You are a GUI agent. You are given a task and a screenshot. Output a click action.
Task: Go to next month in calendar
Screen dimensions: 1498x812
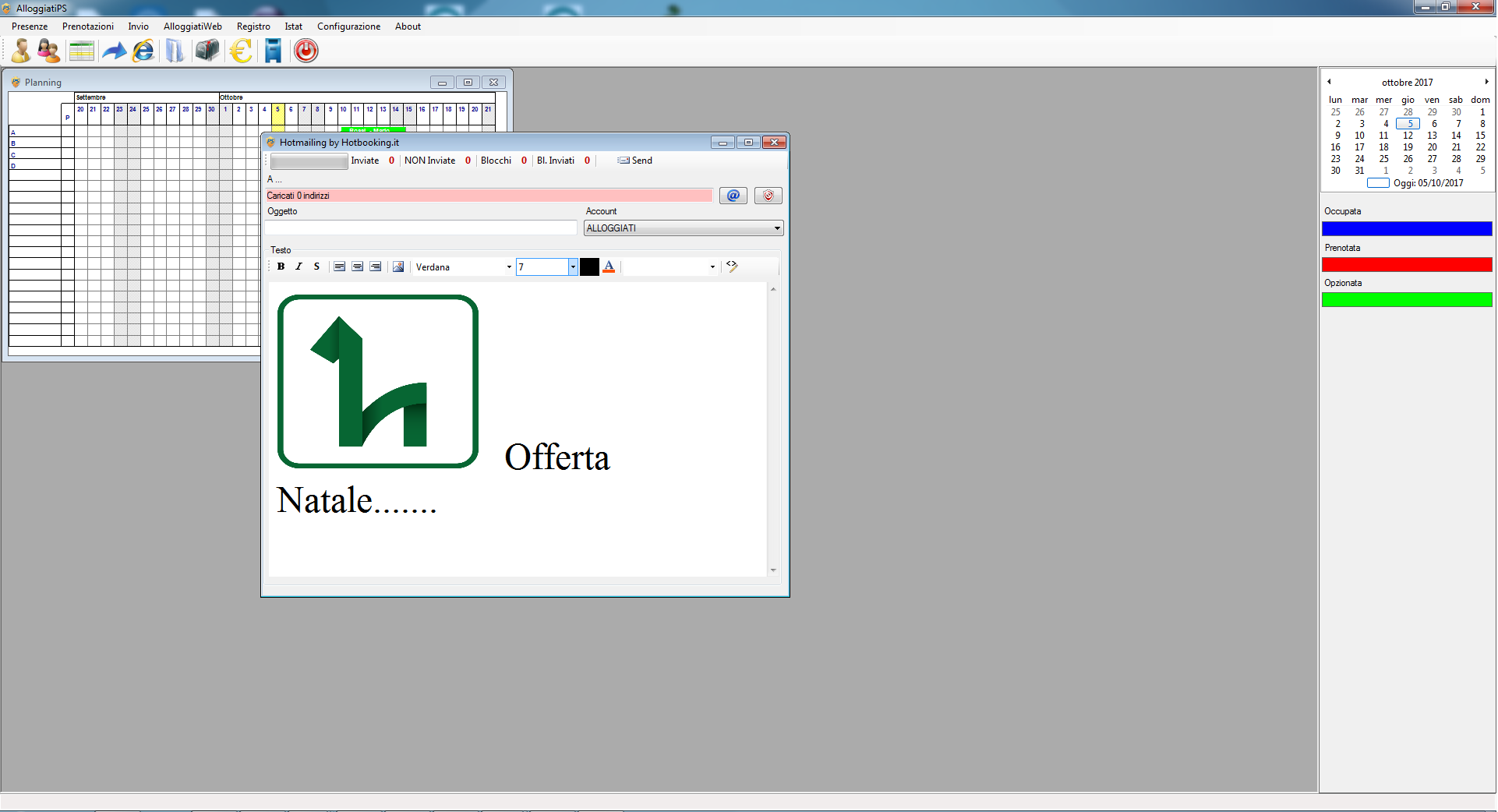click(x=1486, y=82)
